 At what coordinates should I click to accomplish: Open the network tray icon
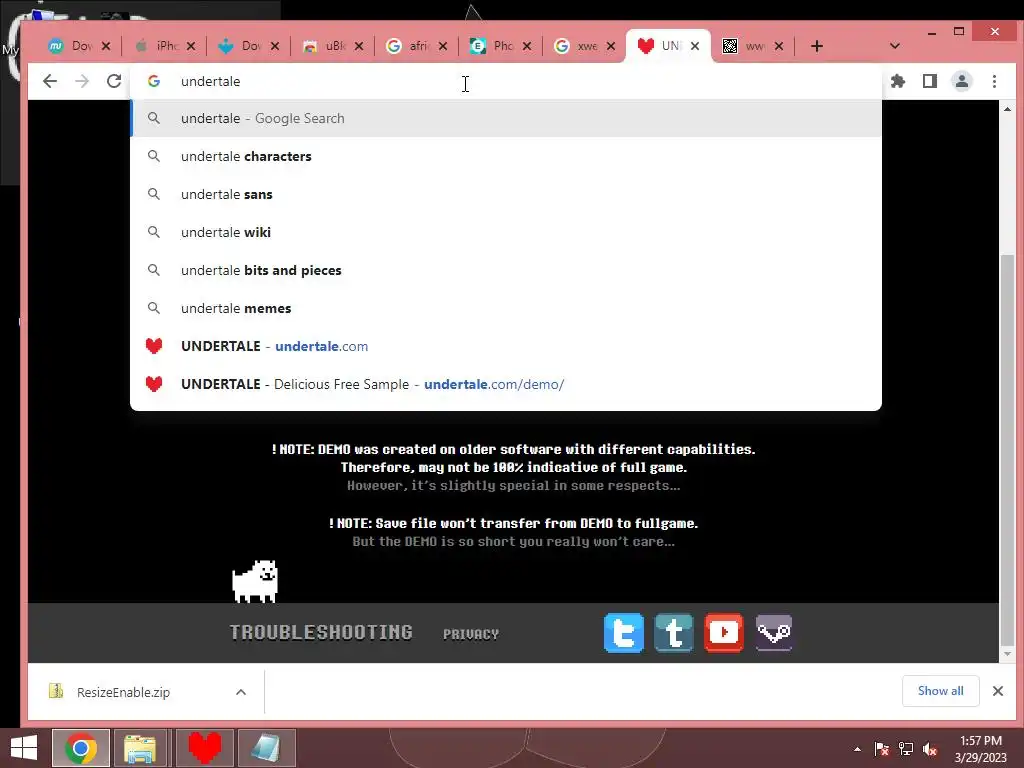coord(906,749)
